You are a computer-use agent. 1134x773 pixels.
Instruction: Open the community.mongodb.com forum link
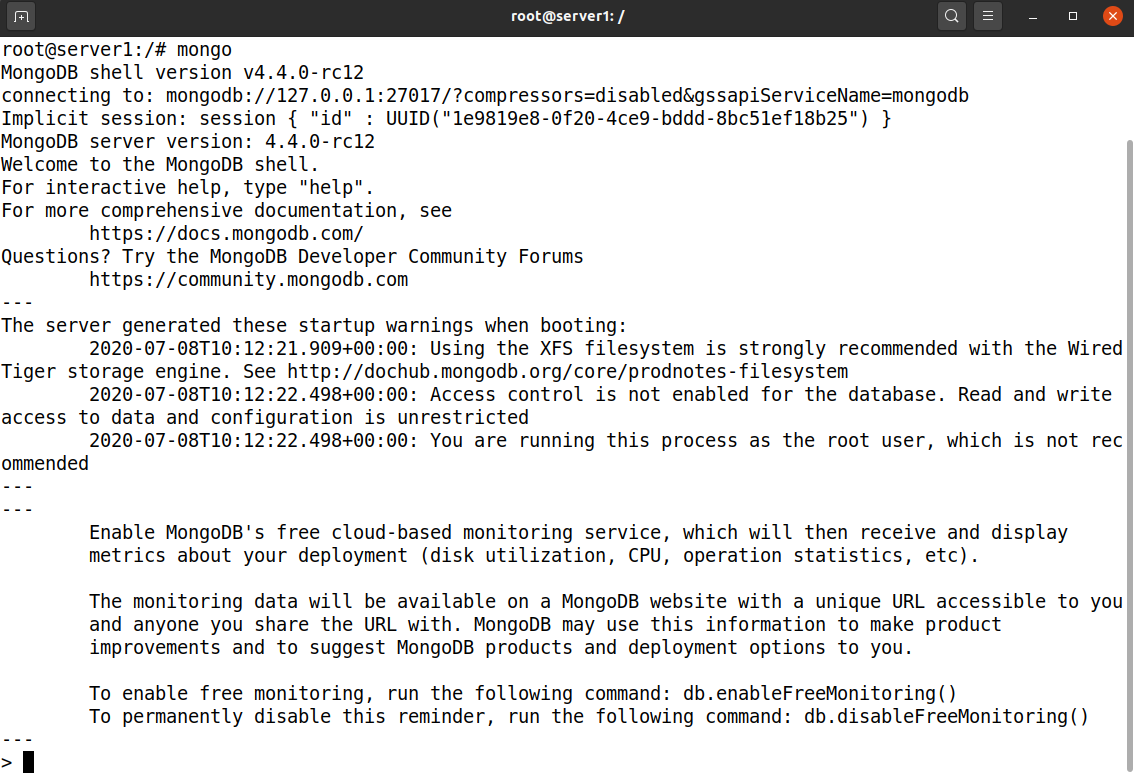pos(248,280)
